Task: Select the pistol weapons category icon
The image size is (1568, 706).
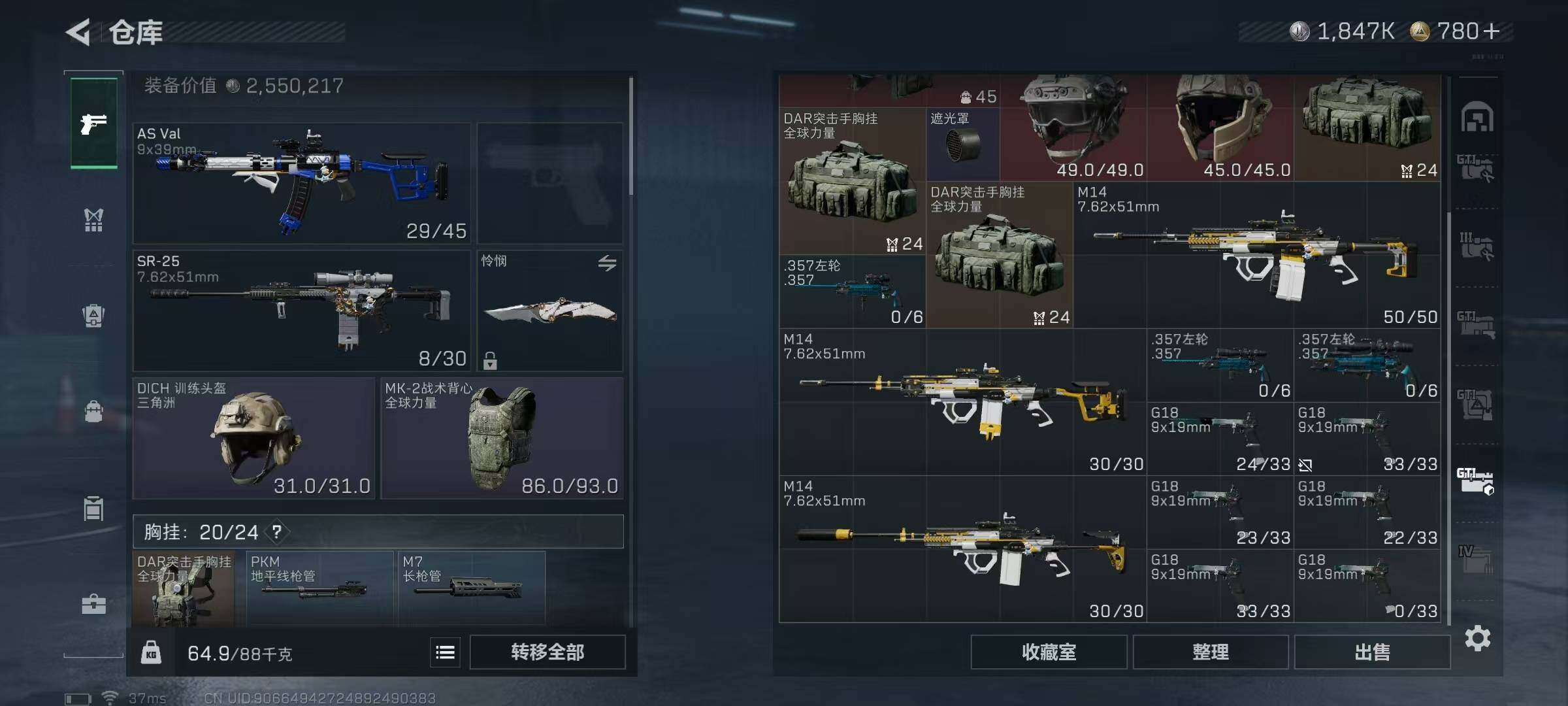Action: pyautogui.click(x=94, y=123)
